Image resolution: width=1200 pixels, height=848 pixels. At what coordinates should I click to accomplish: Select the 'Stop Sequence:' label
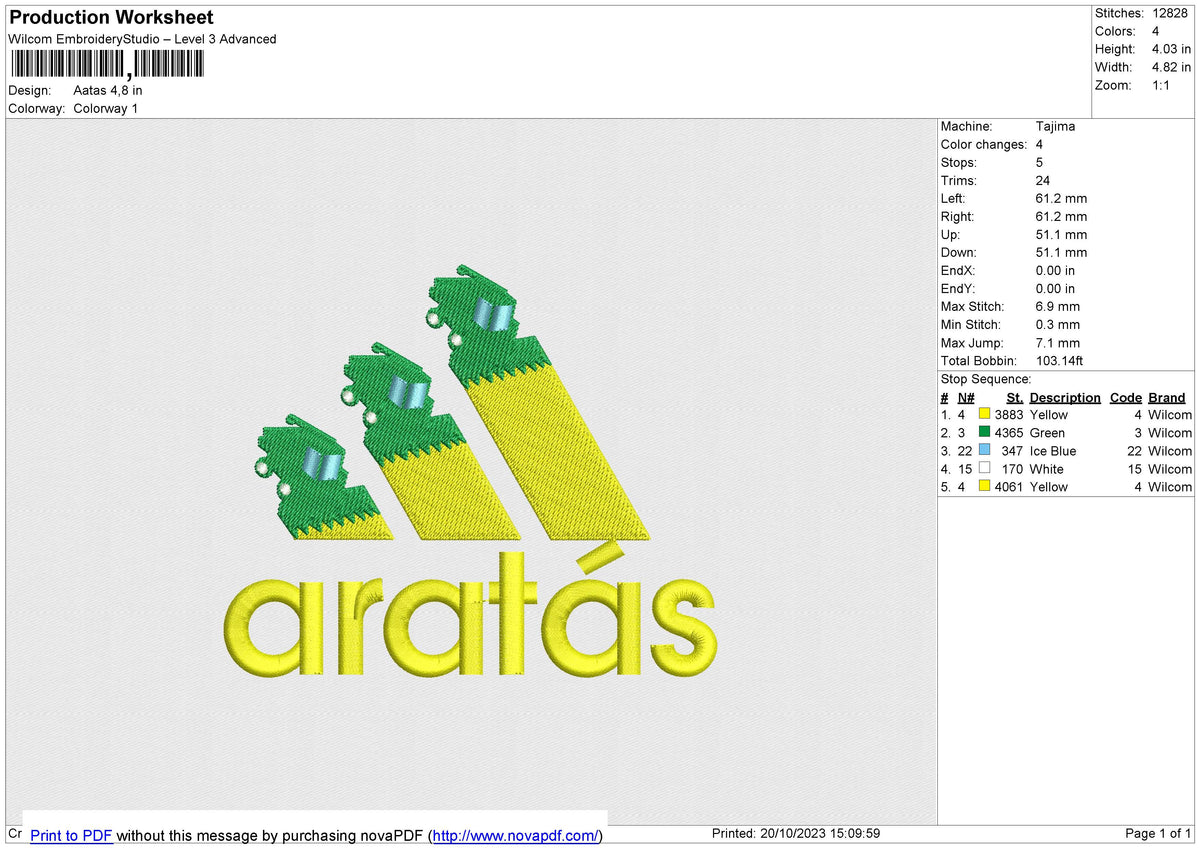[986, 379]
